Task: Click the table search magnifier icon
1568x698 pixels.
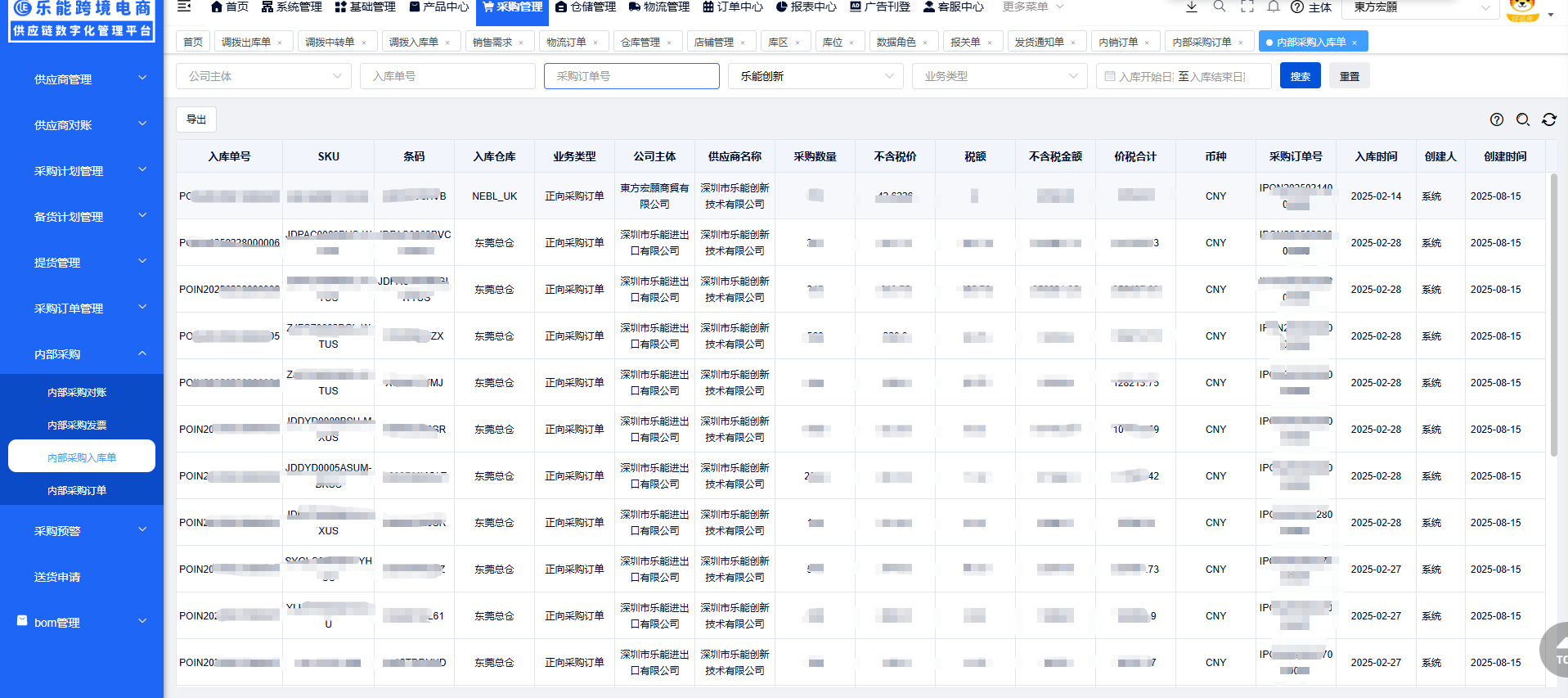Action: (1523, 119)
